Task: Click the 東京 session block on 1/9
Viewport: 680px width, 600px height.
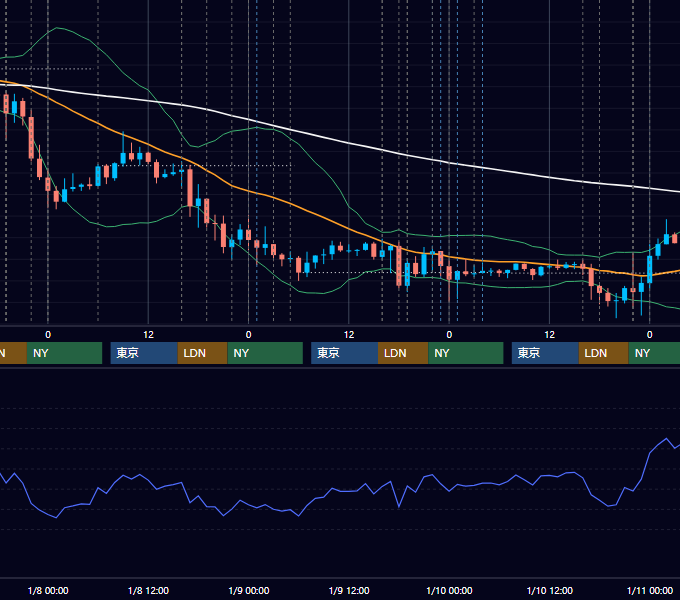Action: (345, 353)
